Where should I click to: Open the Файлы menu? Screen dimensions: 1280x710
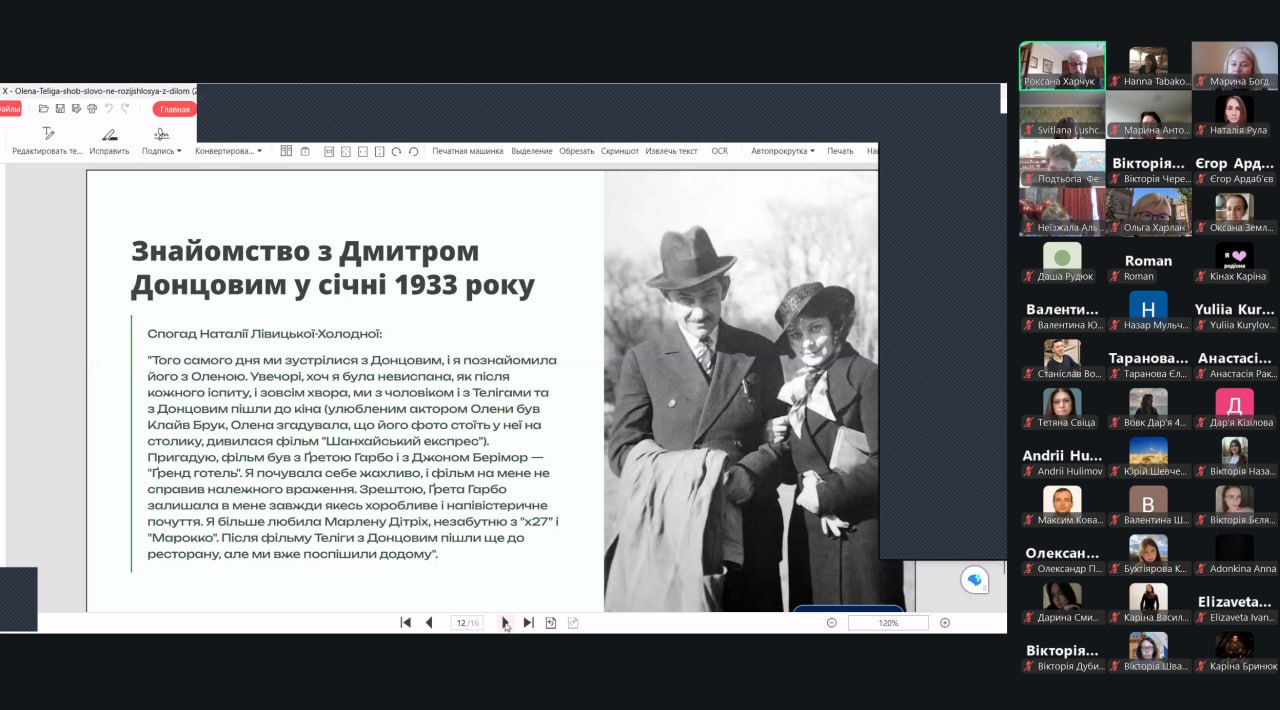point(9,109)
